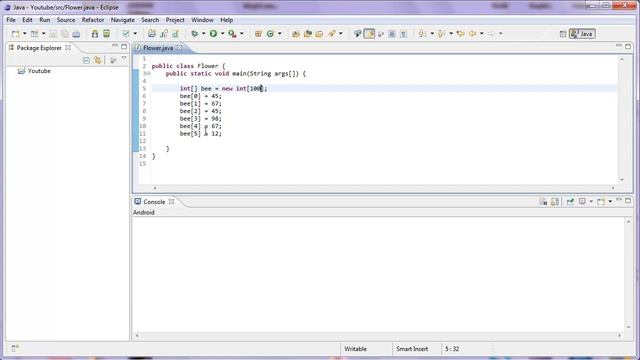Expand the dropdown beside the checkmark icon
Viewport: 640px width, 360px height.
[x=135, y=34]
